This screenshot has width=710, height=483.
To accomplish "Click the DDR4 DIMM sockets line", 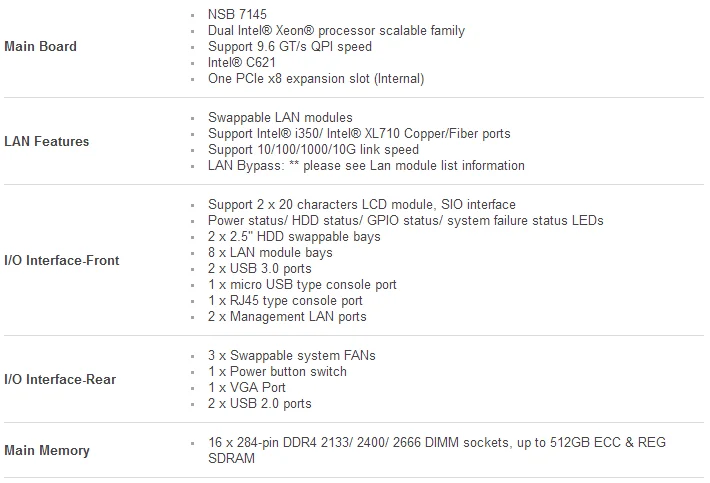I will pyautogui.click(x=436, y=443).
